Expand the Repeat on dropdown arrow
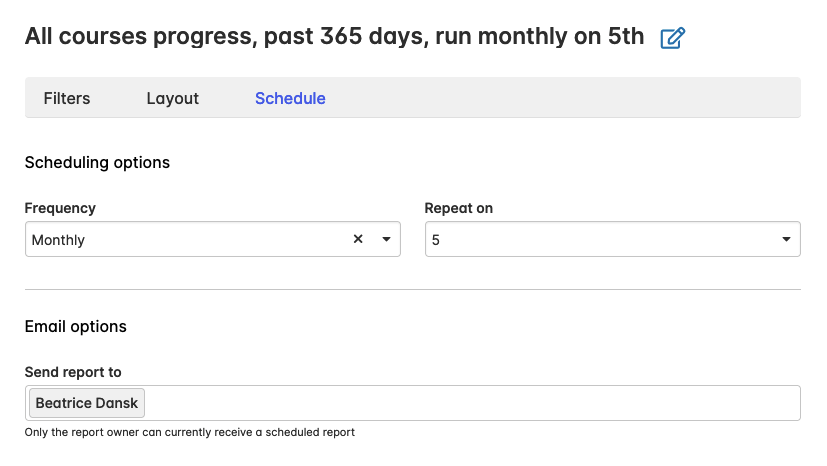This screenshot has width=827, height=466. (x=786, y=240)
